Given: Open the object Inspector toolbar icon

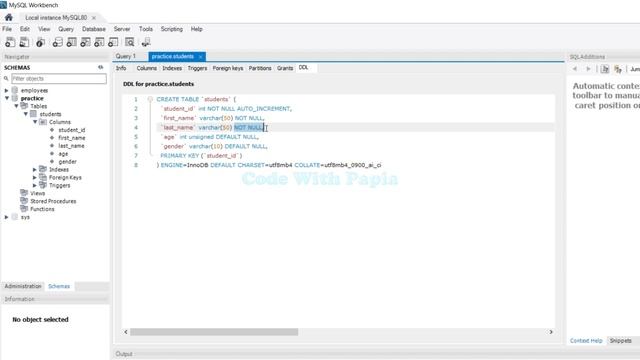Looking at the screenshot, I should point(40,42).
